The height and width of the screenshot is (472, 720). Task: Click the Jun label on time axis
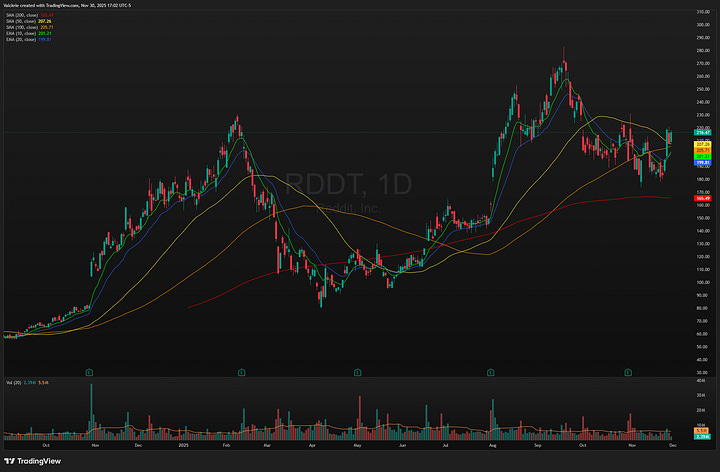(x=403, y=445)
